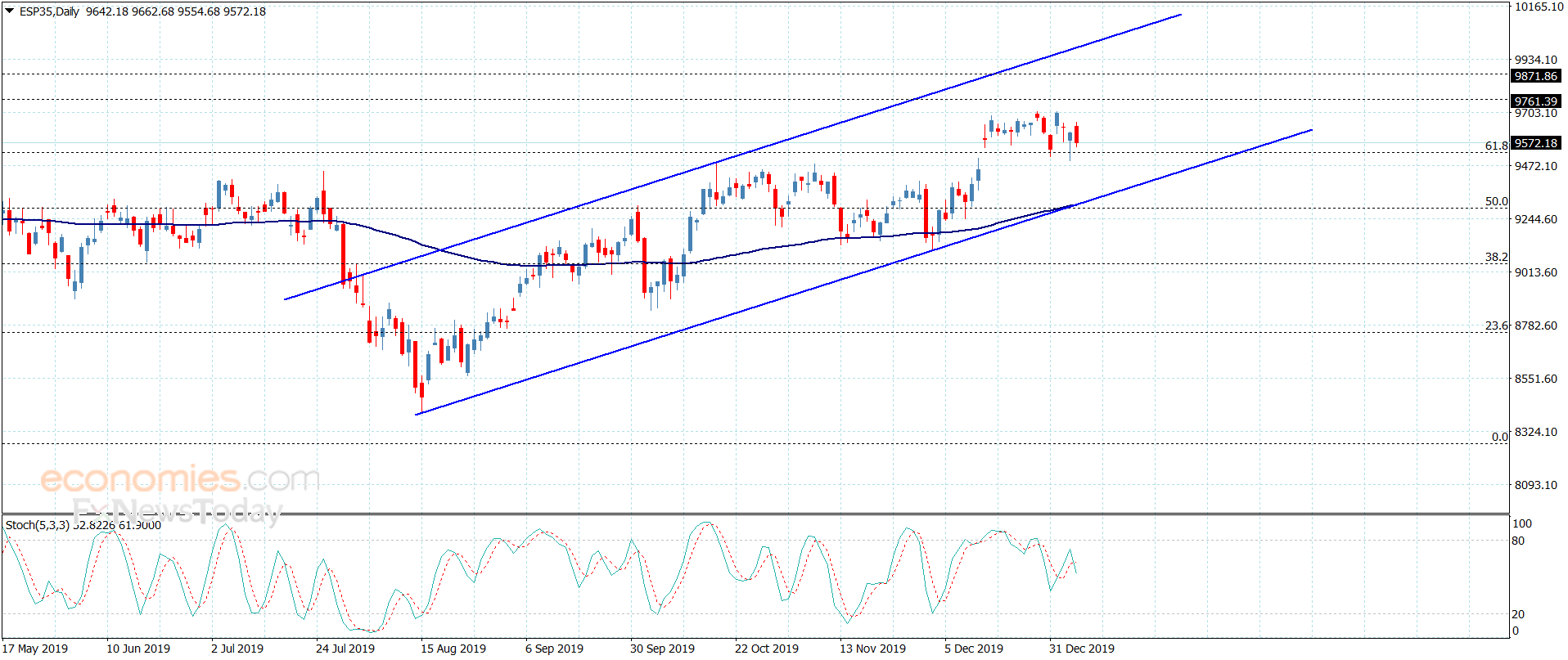This screenshot has height=660, width=1568.
Task: Open the chart menu triangle beside ESP35,Daily
Action: click(x=10, y=11)
